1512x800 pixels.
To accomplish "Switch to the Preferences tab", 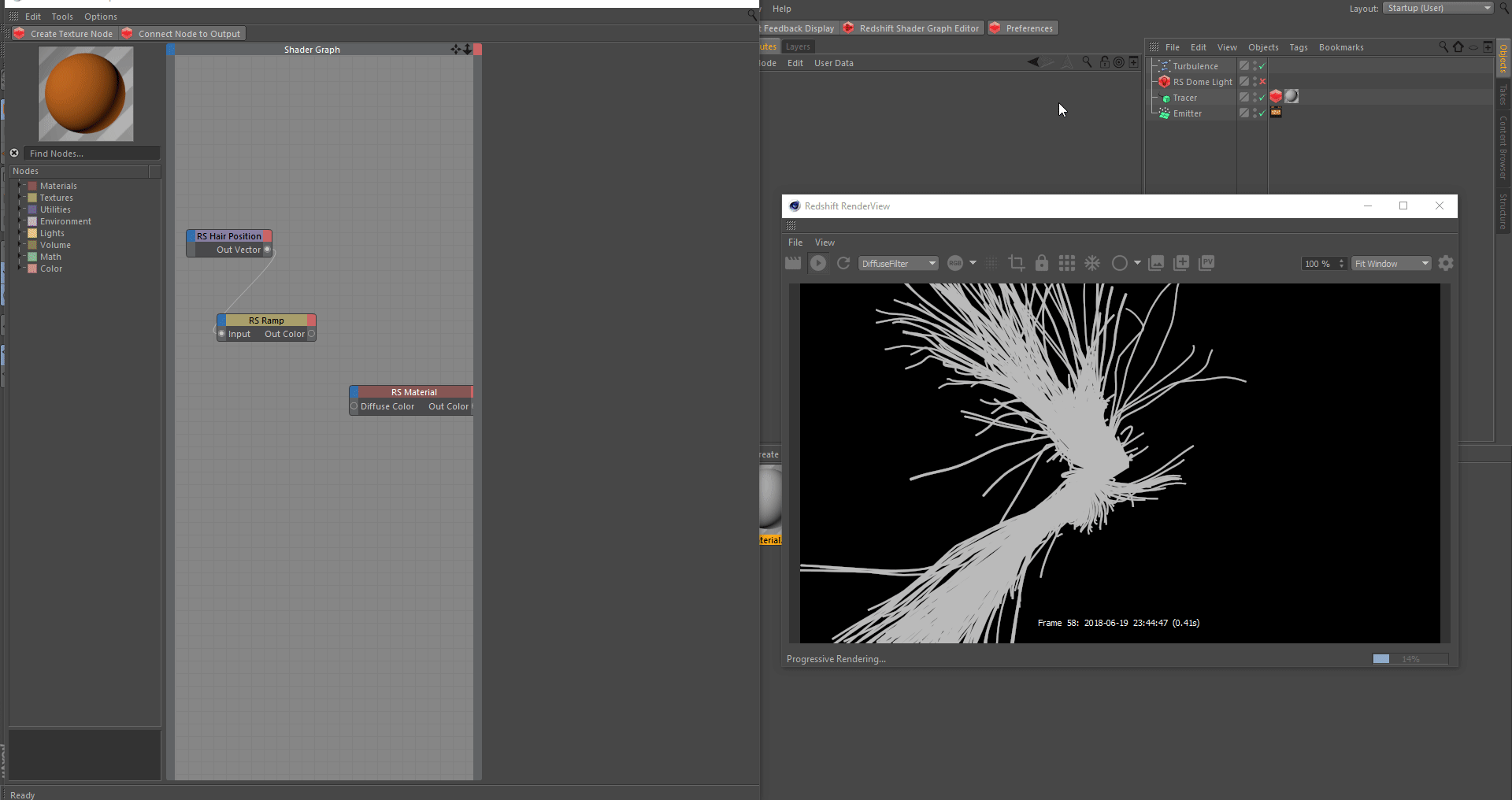I will coord(1022,28).
